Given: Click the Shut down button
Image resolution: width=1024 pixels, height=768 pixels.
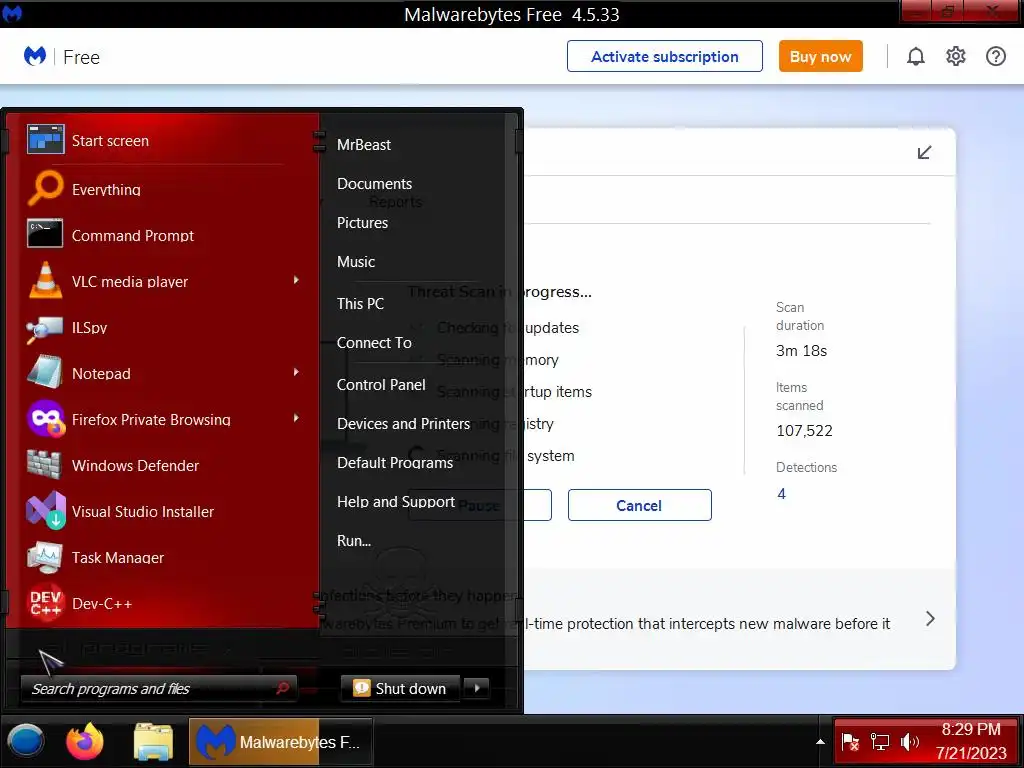Looking at the screenshot, I should (400, 688).
